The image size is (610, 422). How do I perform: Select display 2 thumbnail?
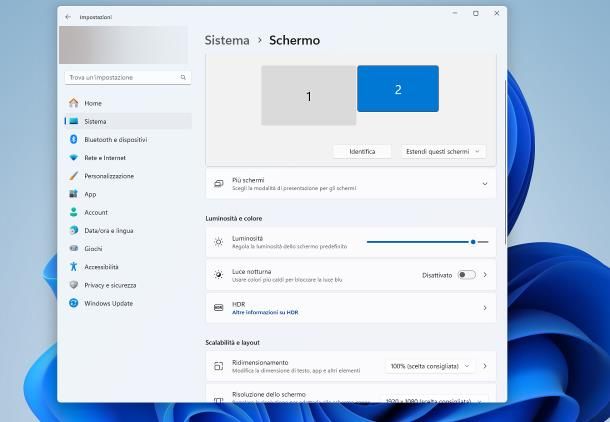point(398,89)
